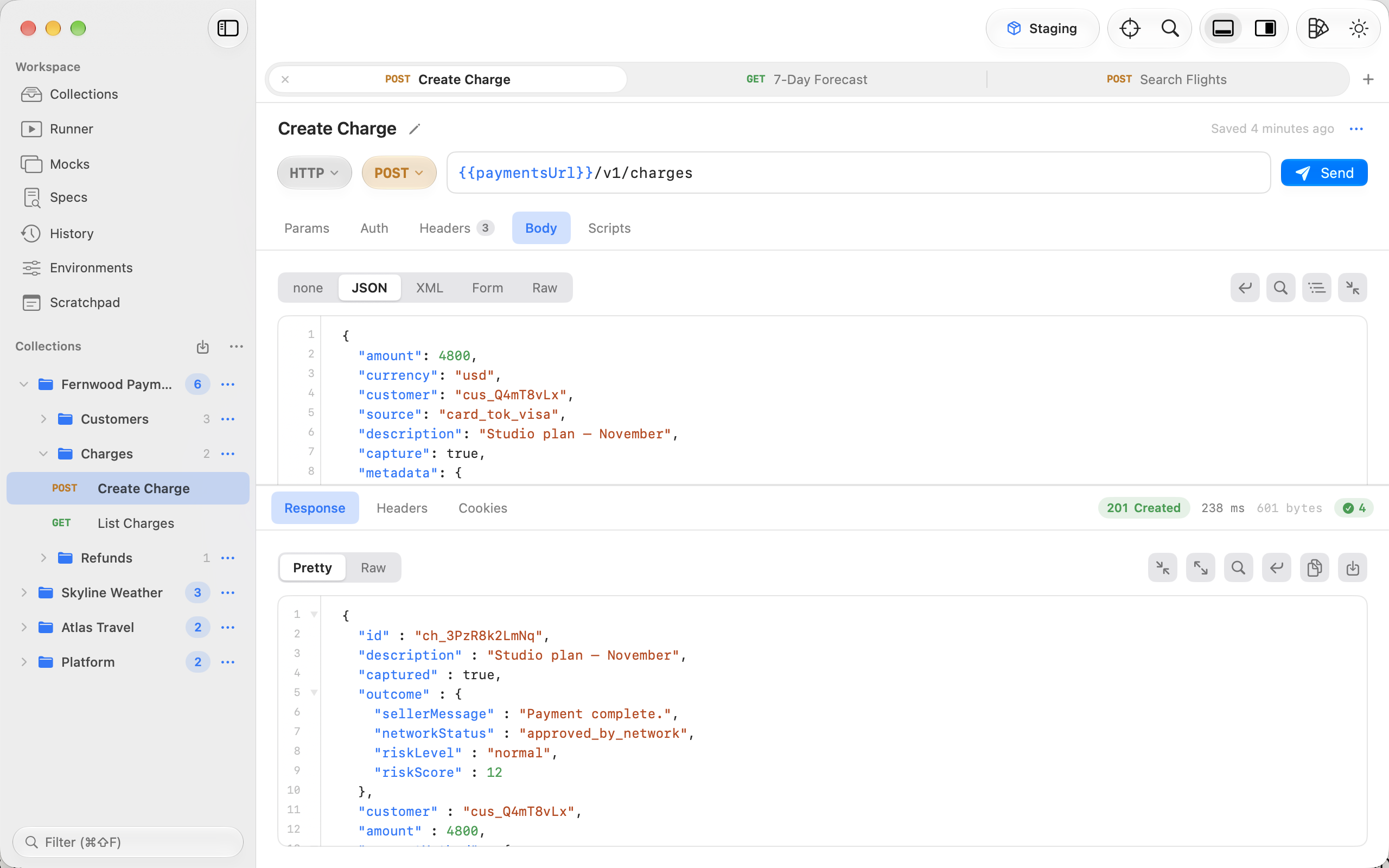Open the appearance brush icon in toolbar

(1318, 28)
